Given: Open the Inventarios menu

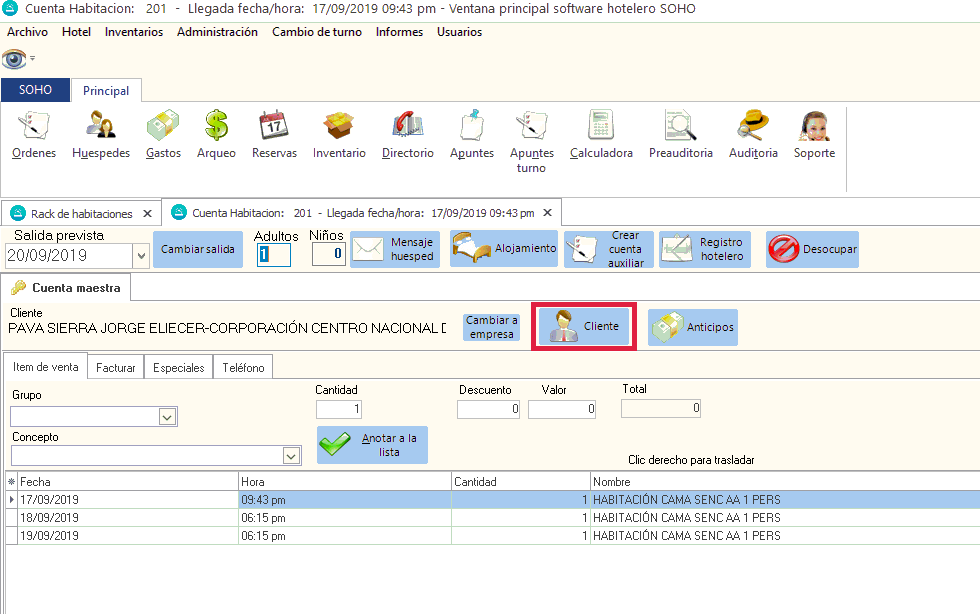Looking at the screenshot, I should 133,32.
